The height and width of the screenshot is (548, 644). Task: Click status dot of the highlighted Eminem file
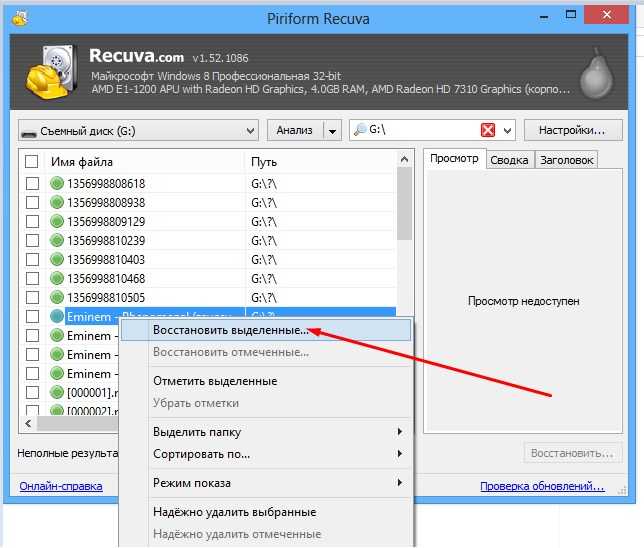pyautogui.click(x=57, y=316)
